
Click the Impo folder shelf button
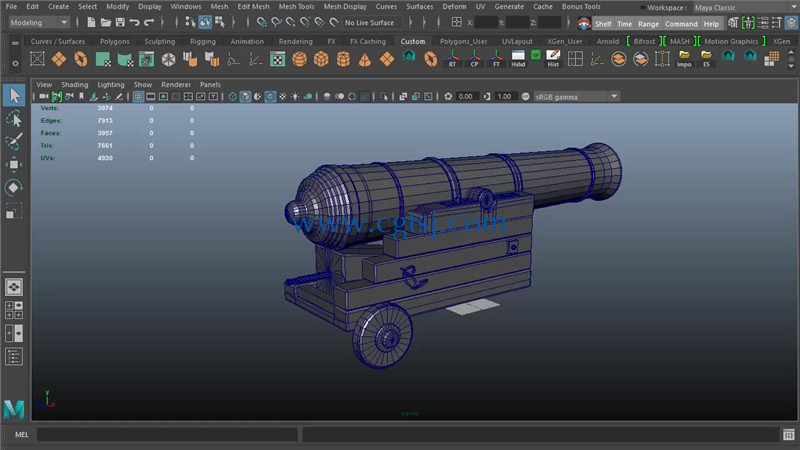[684, 59]
